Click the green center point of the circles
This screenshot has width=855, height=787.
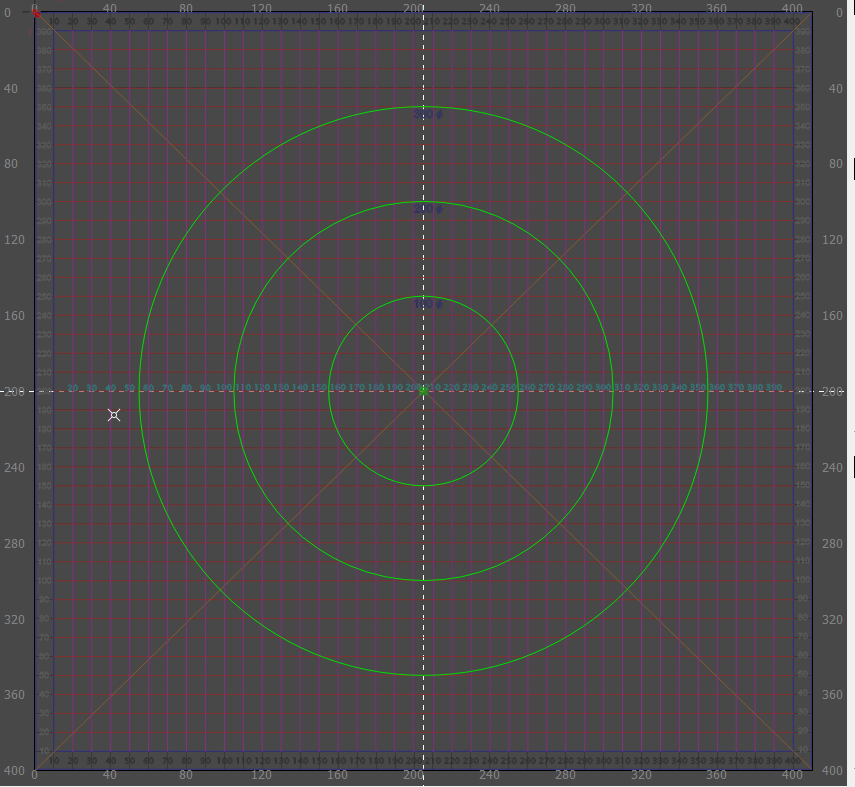[423, 391]
